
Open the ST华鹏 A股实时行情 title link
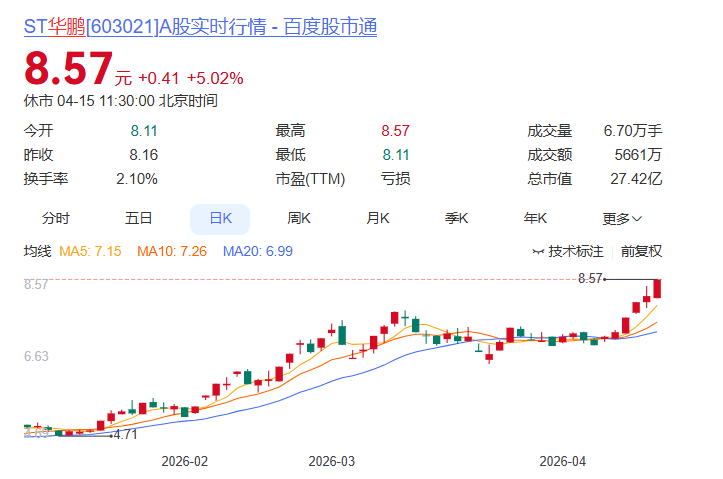tap(200, 28)
